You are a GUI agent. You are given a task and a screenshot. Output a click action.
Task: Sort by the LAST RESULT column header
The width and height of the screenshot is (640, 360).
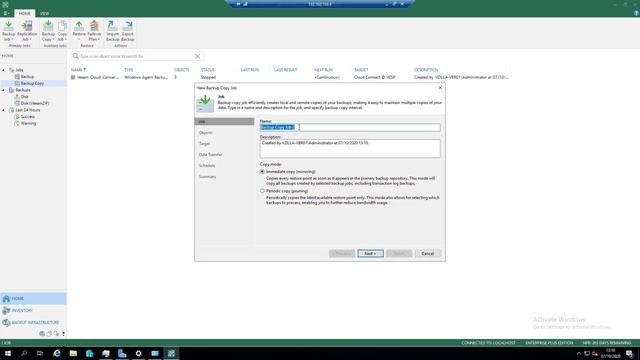pyautogui.click(x=285, y=70)
